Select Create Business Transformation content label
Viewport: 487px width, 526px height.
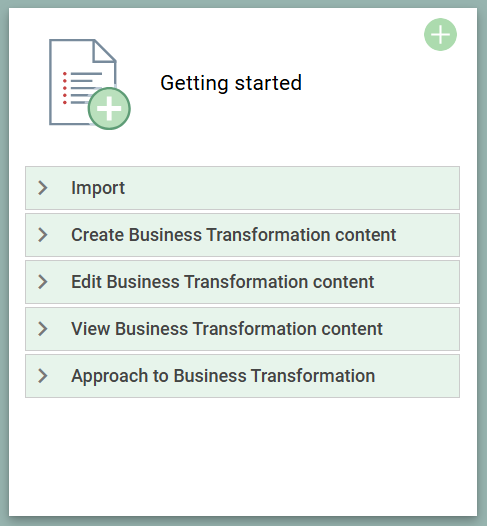coord(233,235)
